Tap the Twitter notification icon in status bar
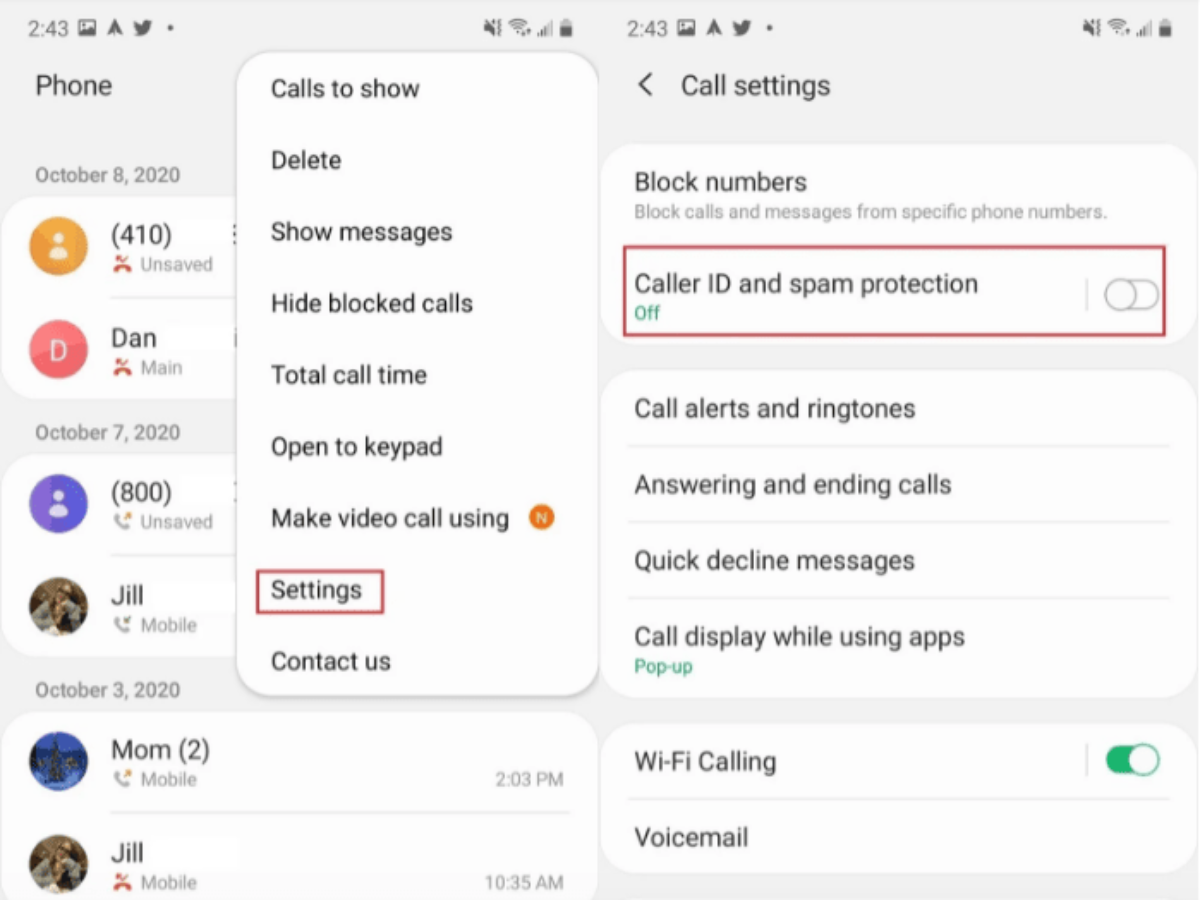 (x=142, y=28)
